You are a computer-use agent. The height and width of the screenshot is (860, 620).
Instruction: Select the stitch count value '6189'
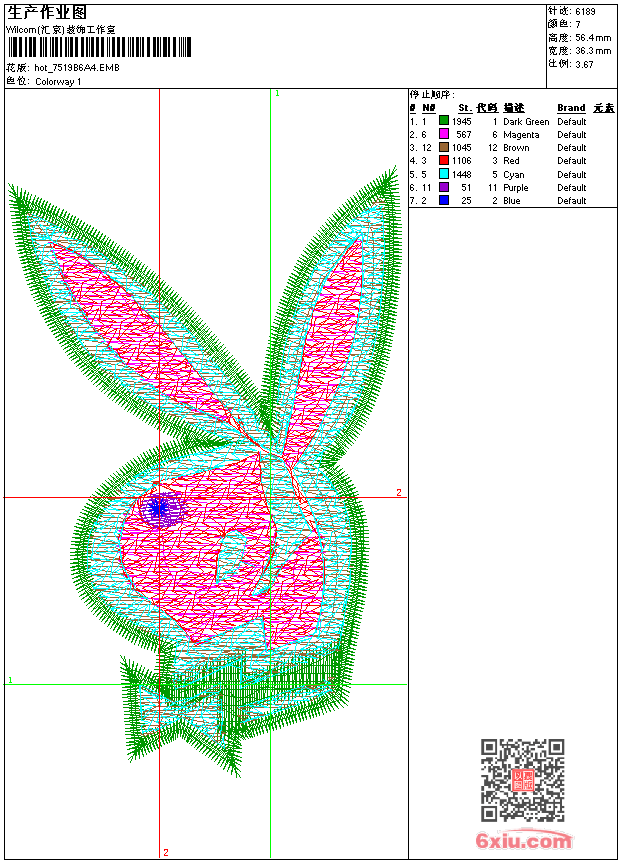tap(585, 11)
